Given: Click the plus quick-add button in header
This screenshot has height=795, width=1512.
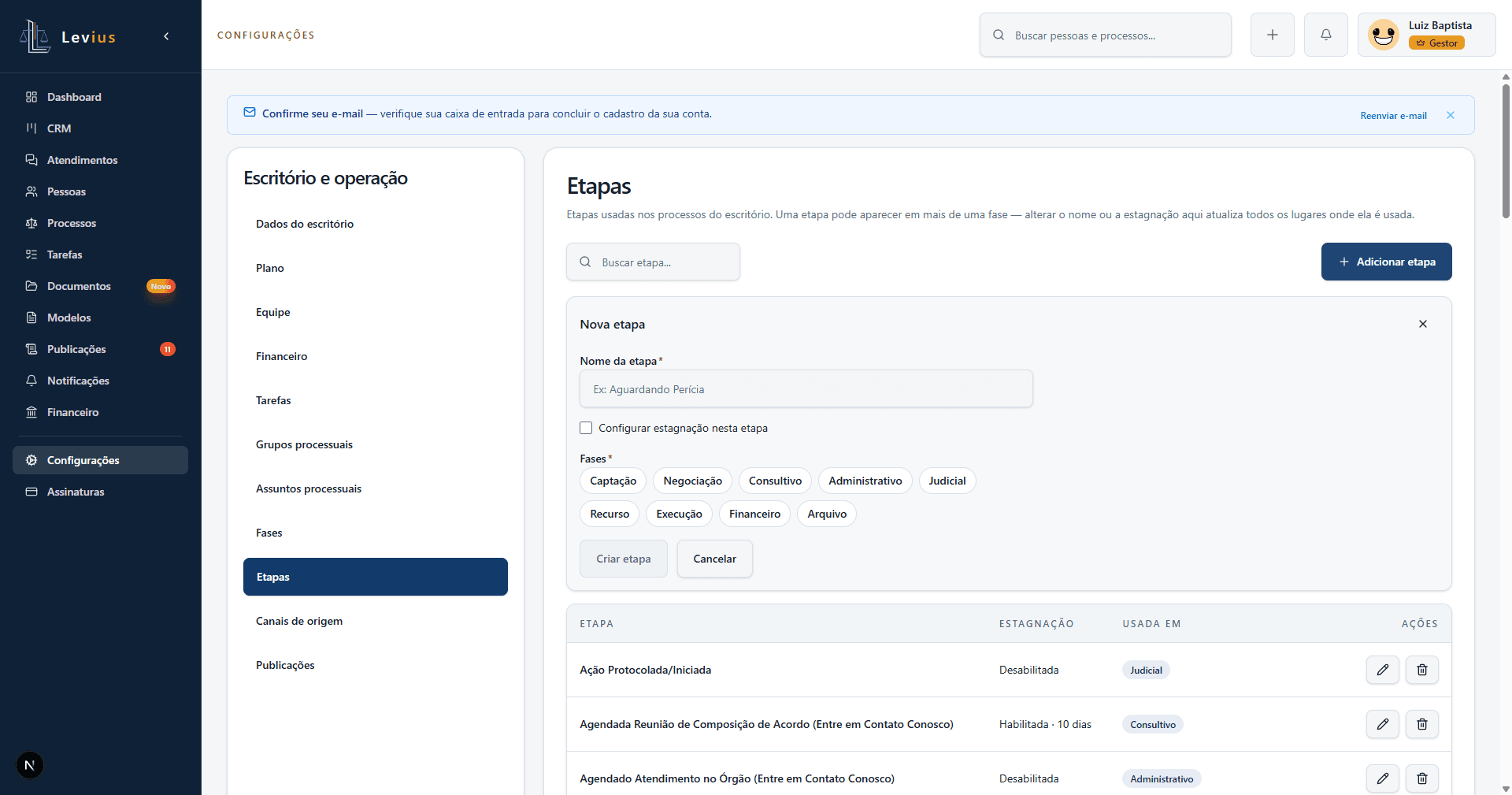Looking at the screenshot, I should pos(1273,35).
